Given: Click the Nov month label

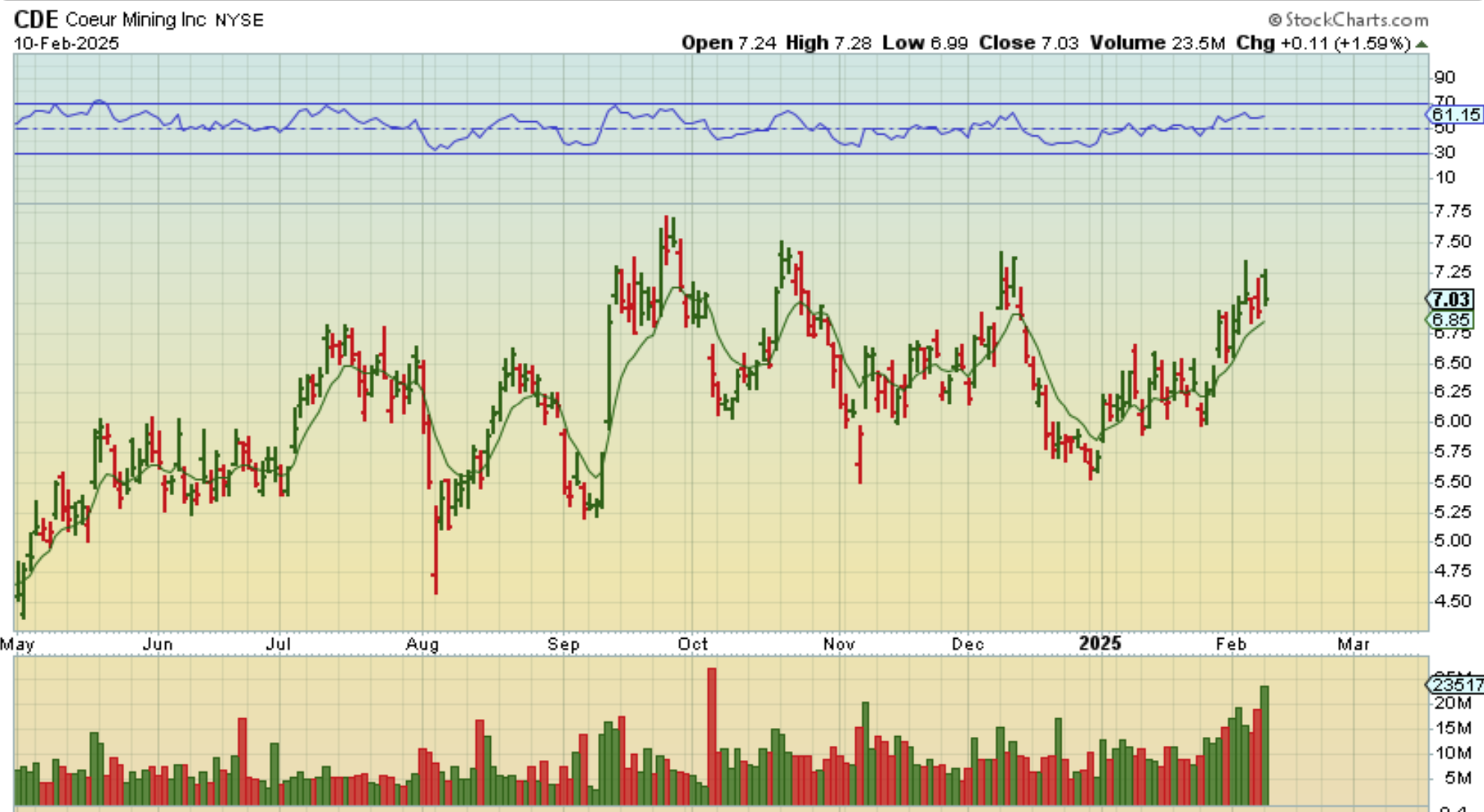Looking at the screenshot, I should pos(839,644).
